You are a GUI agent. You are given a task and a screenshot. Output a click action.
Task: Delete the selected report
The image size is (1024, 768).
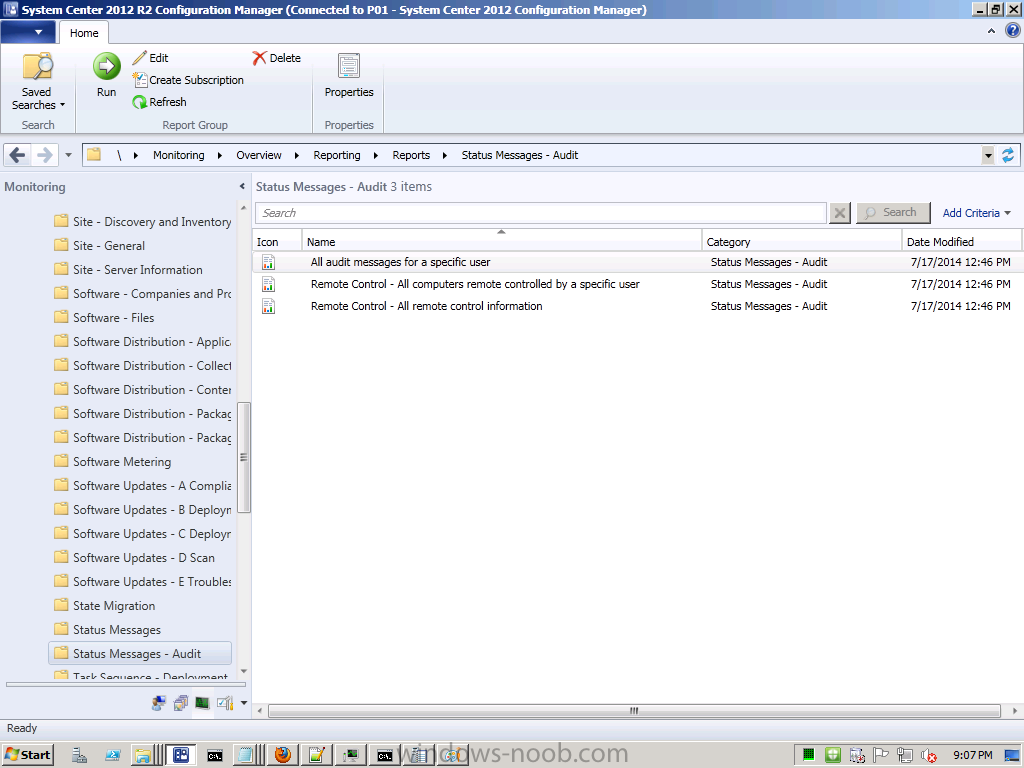point(277,58)
